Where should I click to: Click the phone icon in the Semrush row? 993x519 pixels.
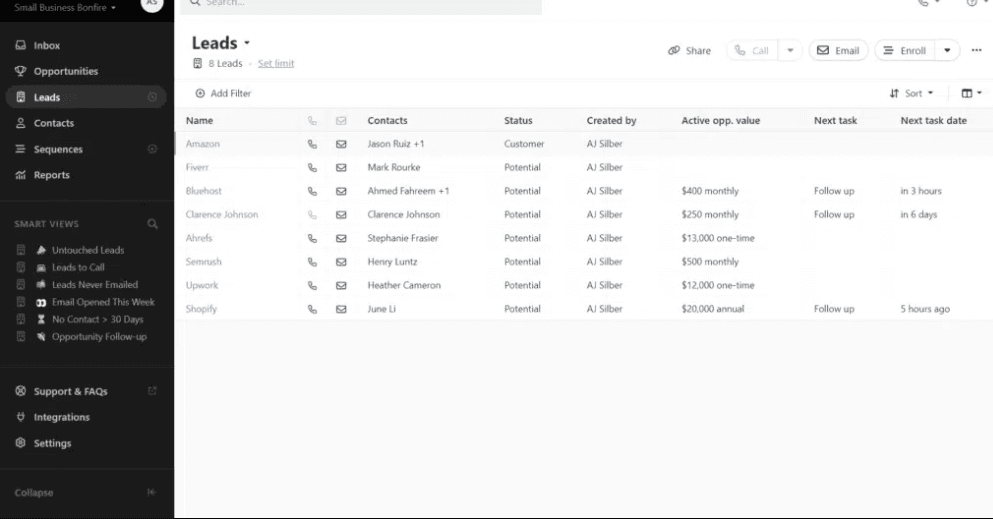(312, 262)
